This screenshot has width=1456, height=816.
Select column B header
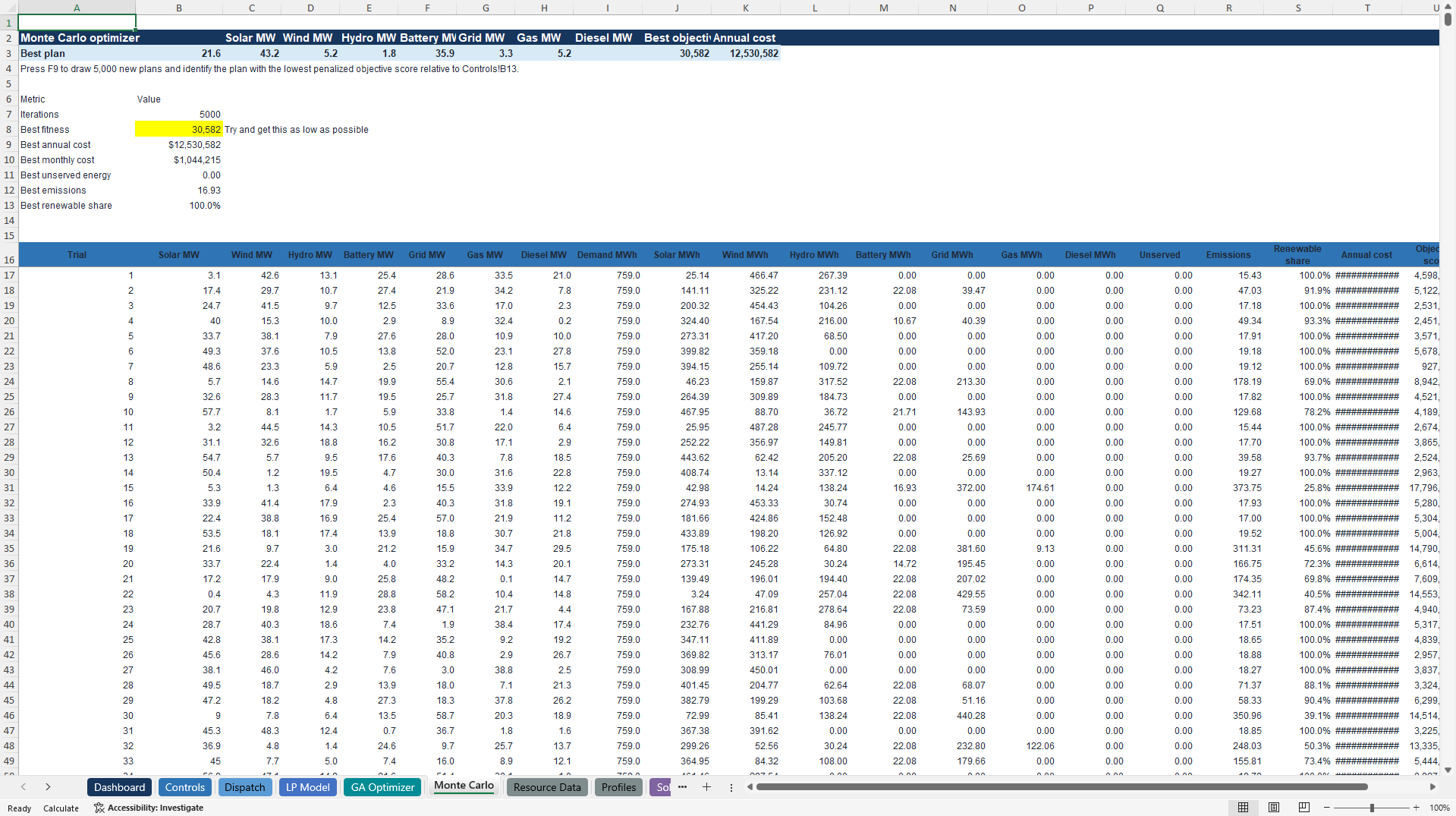179,8
